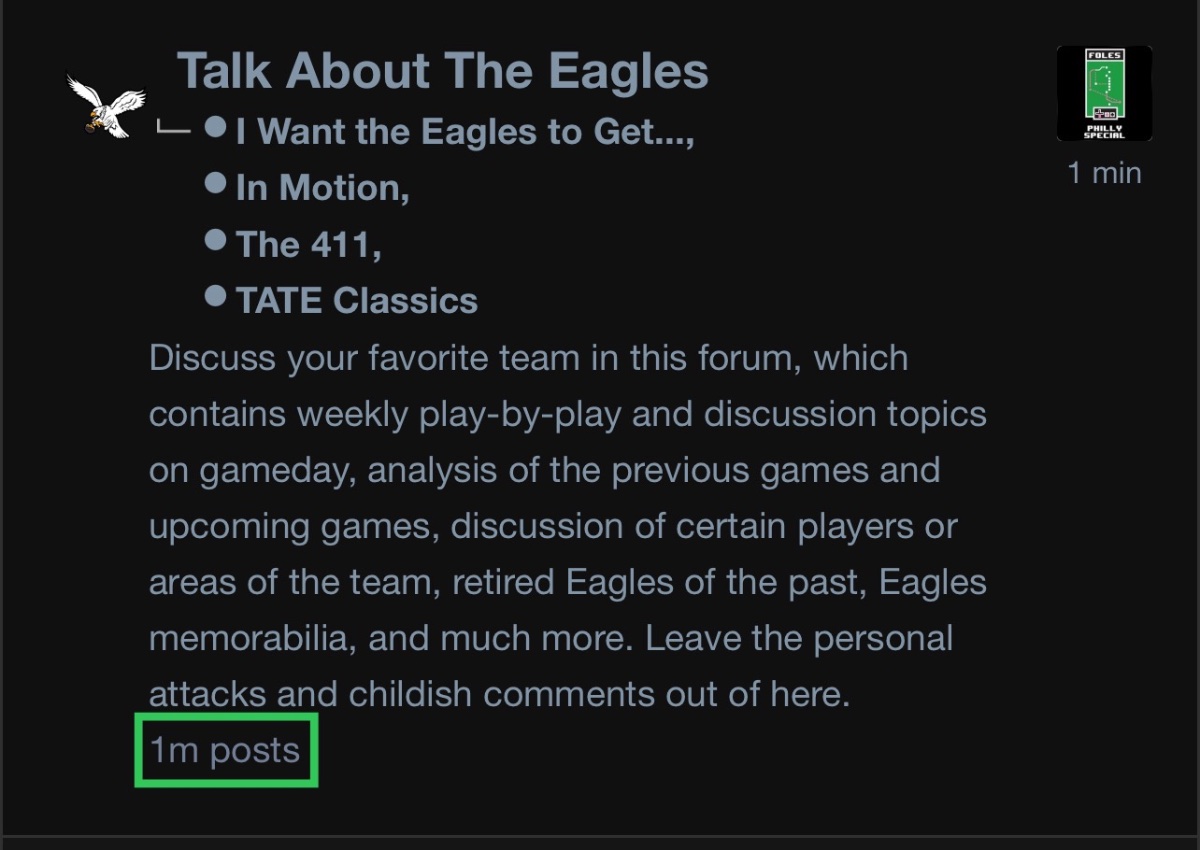Open the I Want the Eagles to Get... subforum
The width and height of the screenshot is (1200, 850).
click(x=464, y=131)
